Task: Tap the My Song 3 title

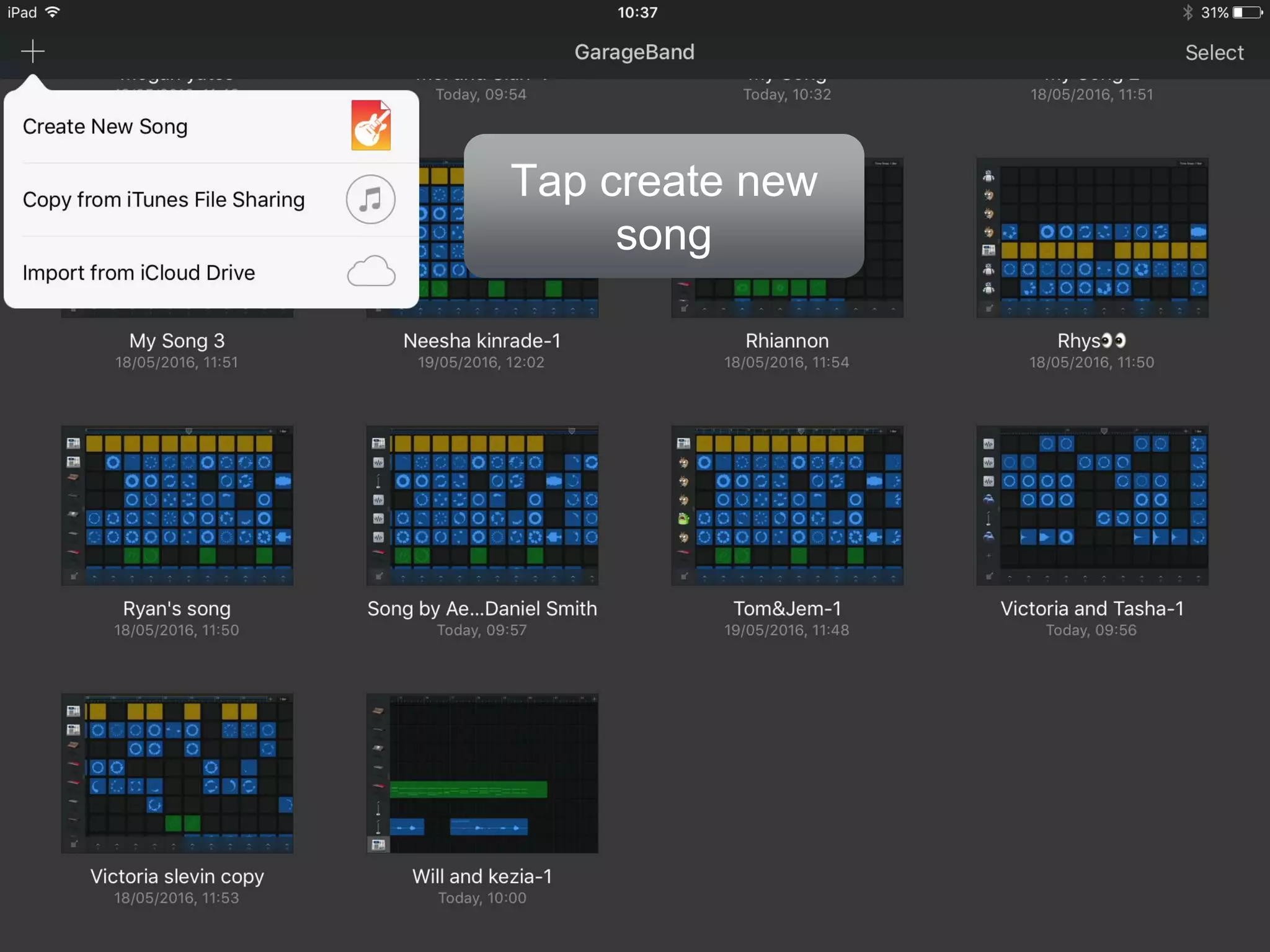Action: (177, 341)
